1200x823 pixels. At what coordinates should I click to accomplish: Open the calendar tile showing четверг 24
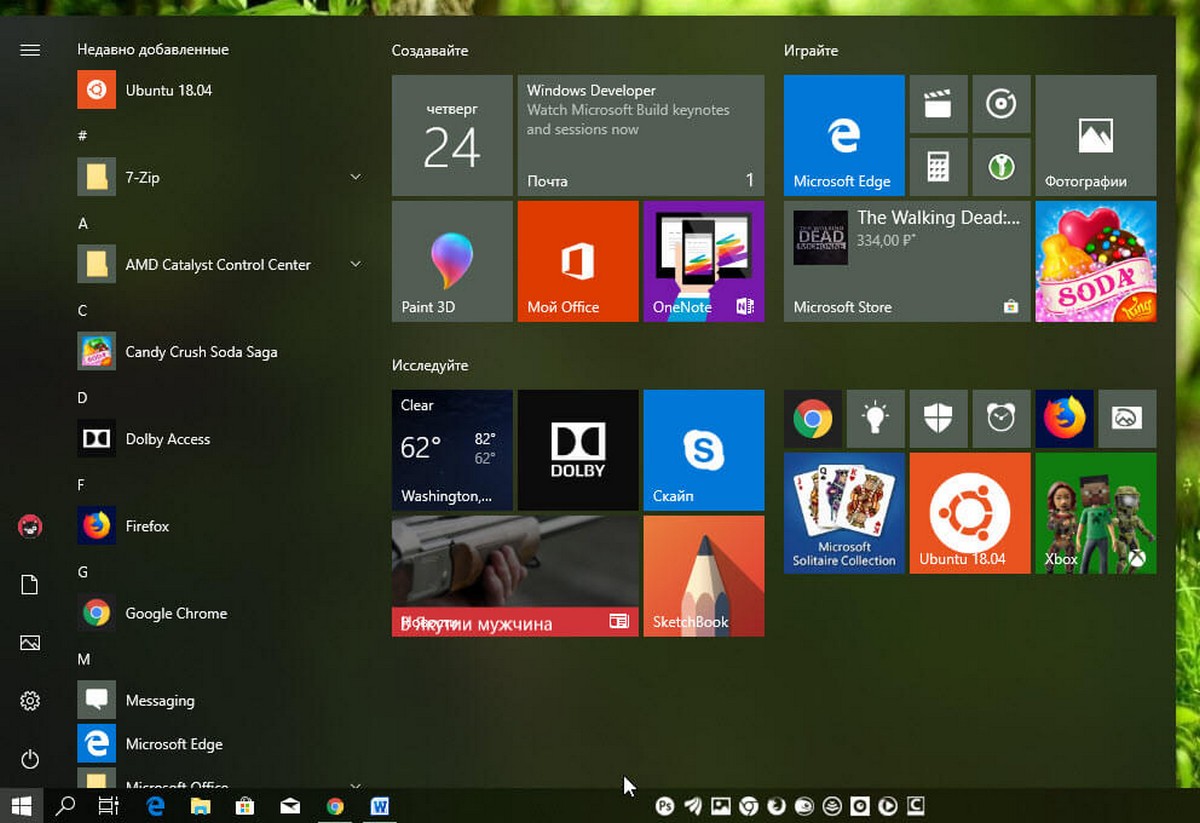pos(452,135)
